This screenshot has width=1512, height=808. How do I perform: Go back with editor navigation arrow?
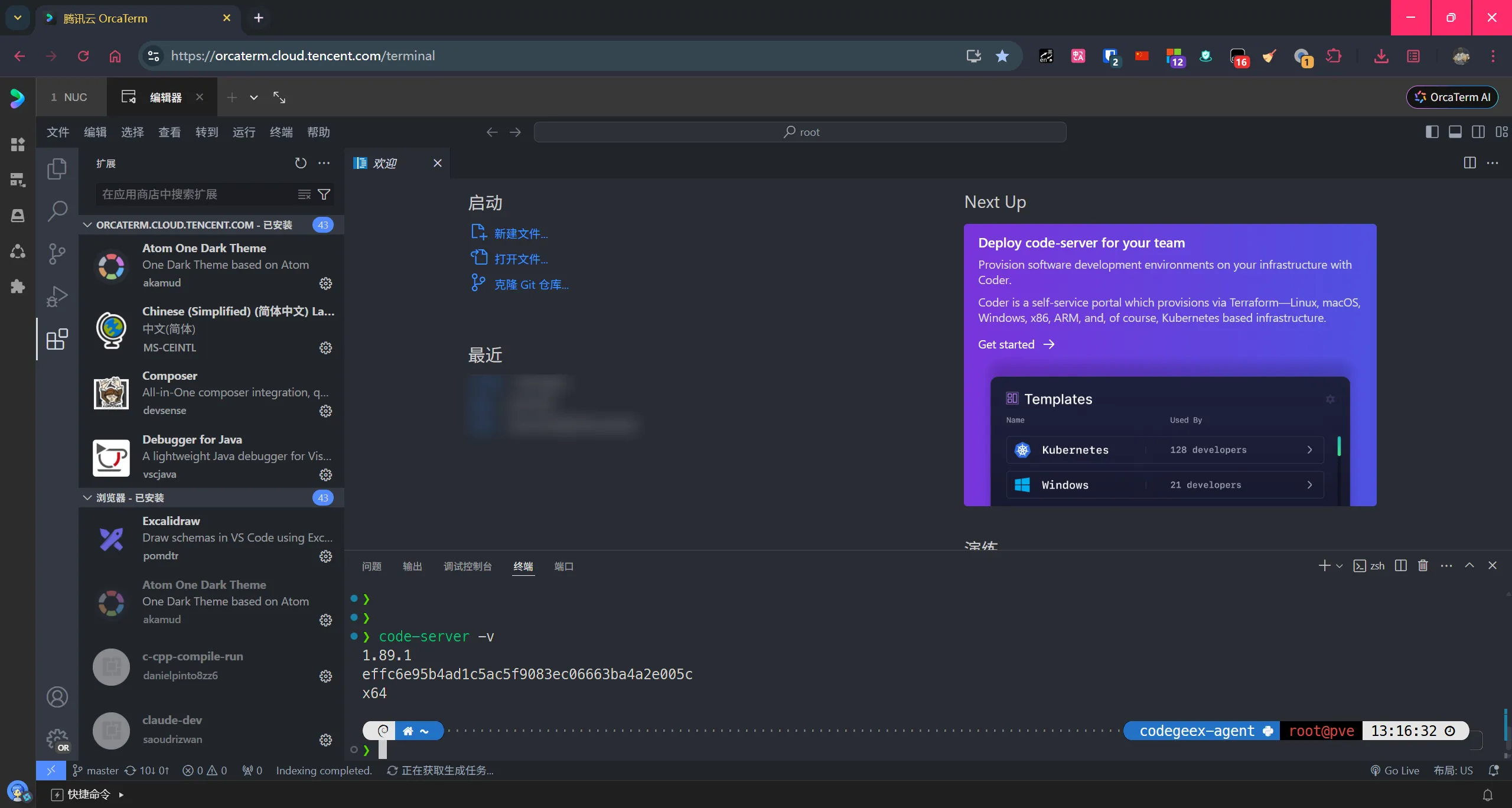click(492, 132)
